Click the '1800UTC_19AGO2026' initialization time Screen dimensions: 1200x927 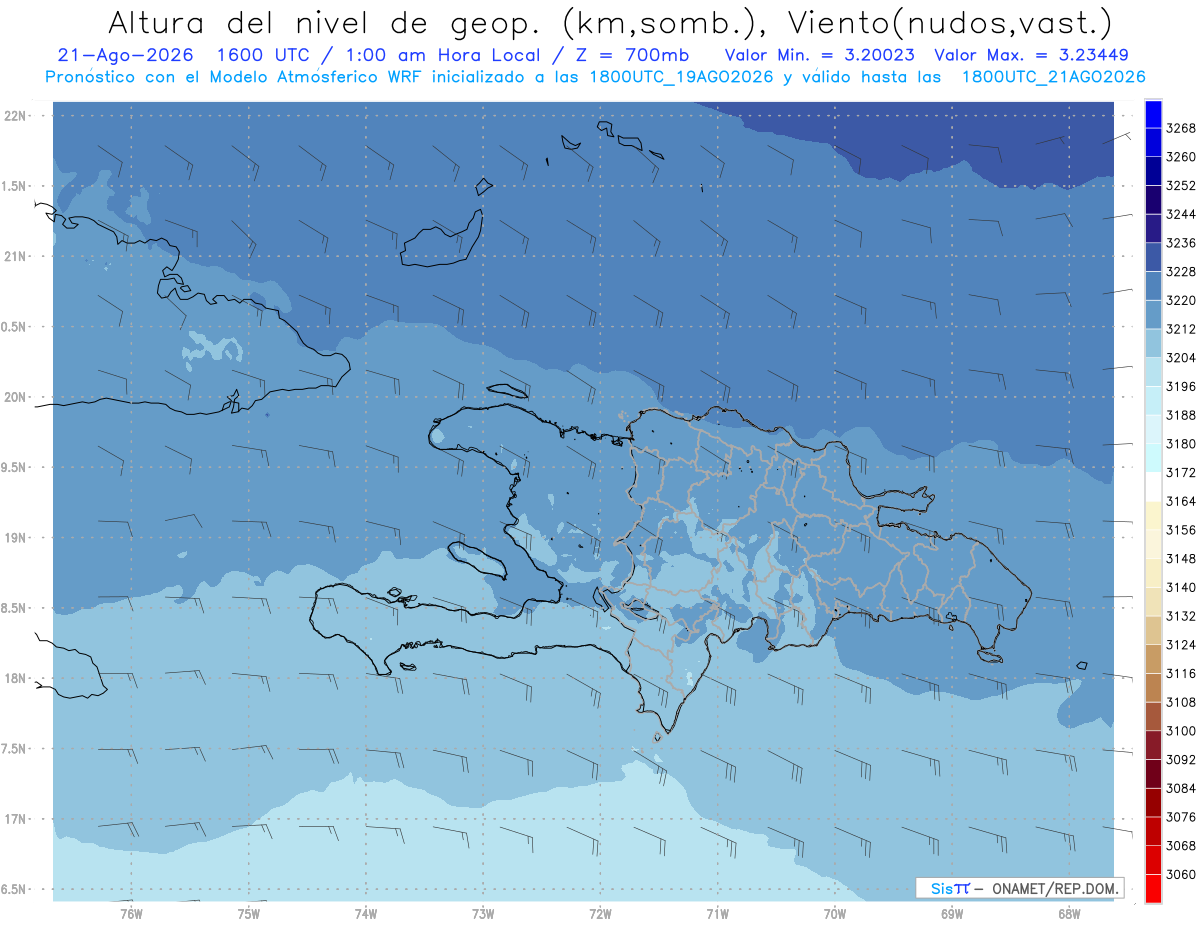[684, 77]
